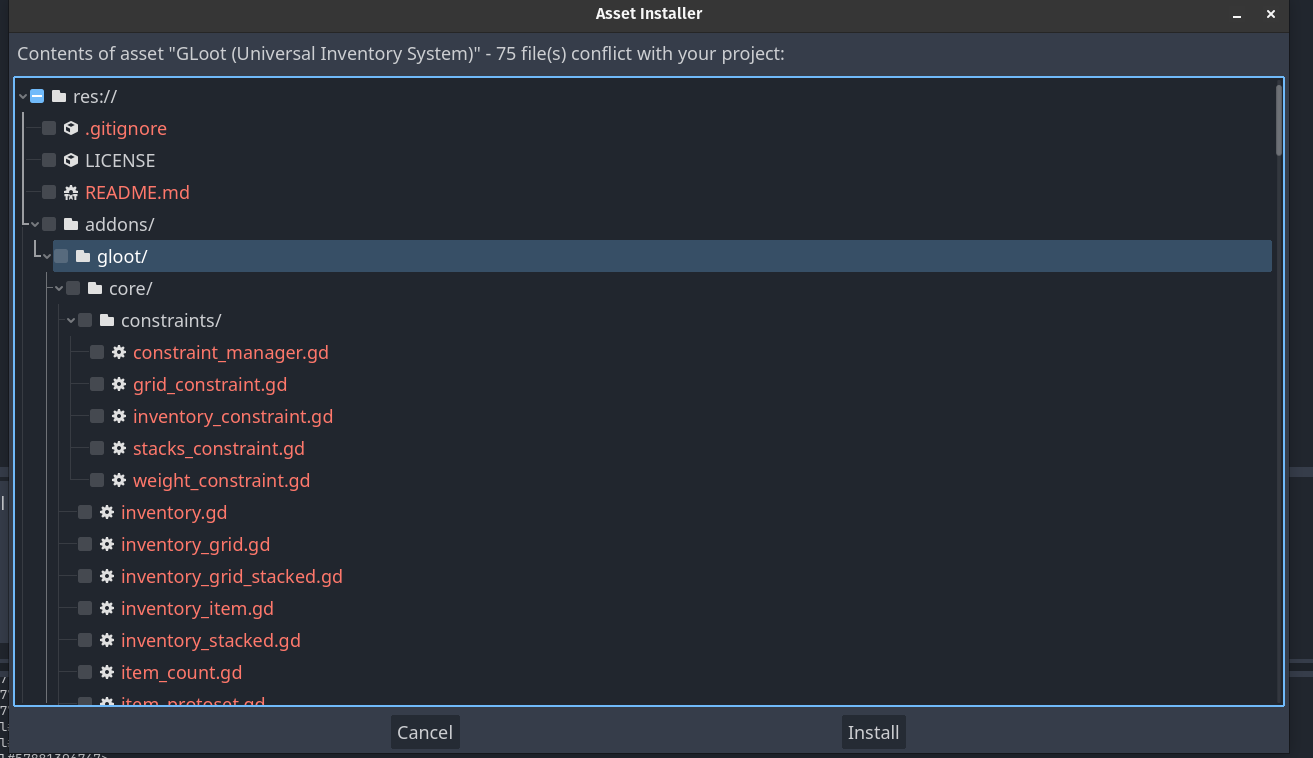Click the script icon beside README.md
This screenshot has height=758, width=1313.
(x=70, y=192)
